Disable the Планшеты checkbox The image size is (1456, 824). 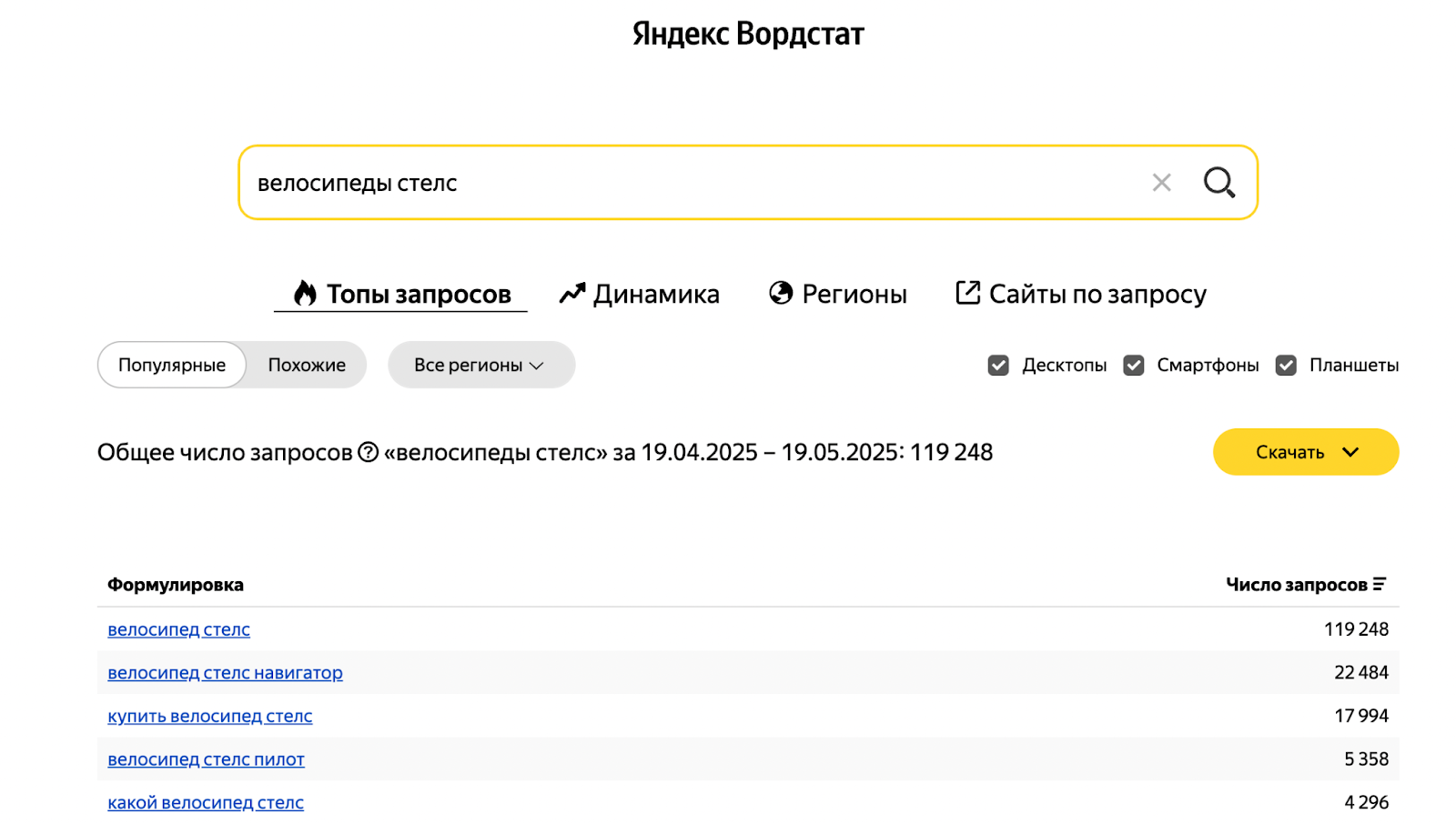coord(1286,366)
